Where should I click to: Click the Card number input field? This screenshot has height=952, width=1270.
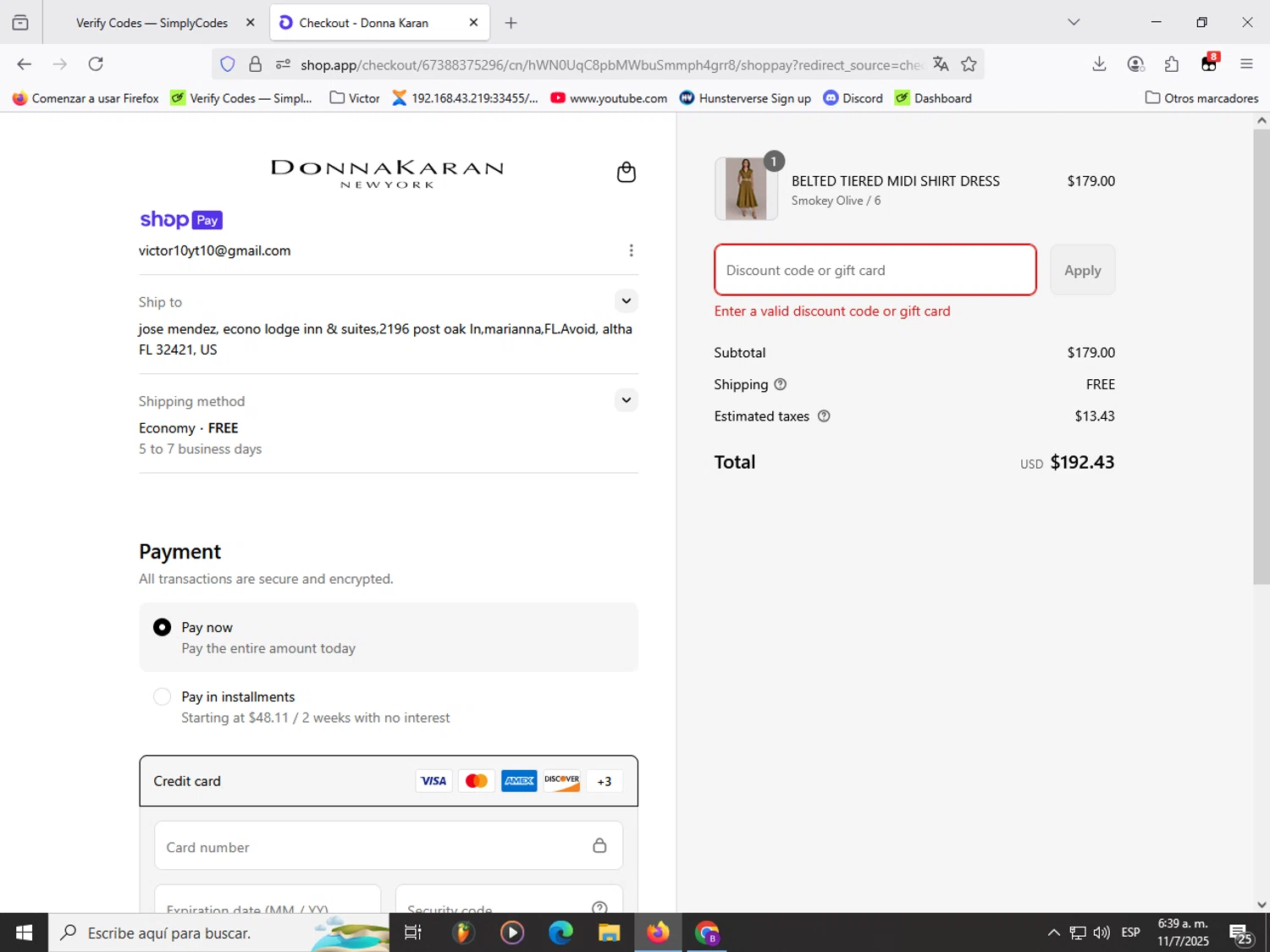tap(389, 845)
